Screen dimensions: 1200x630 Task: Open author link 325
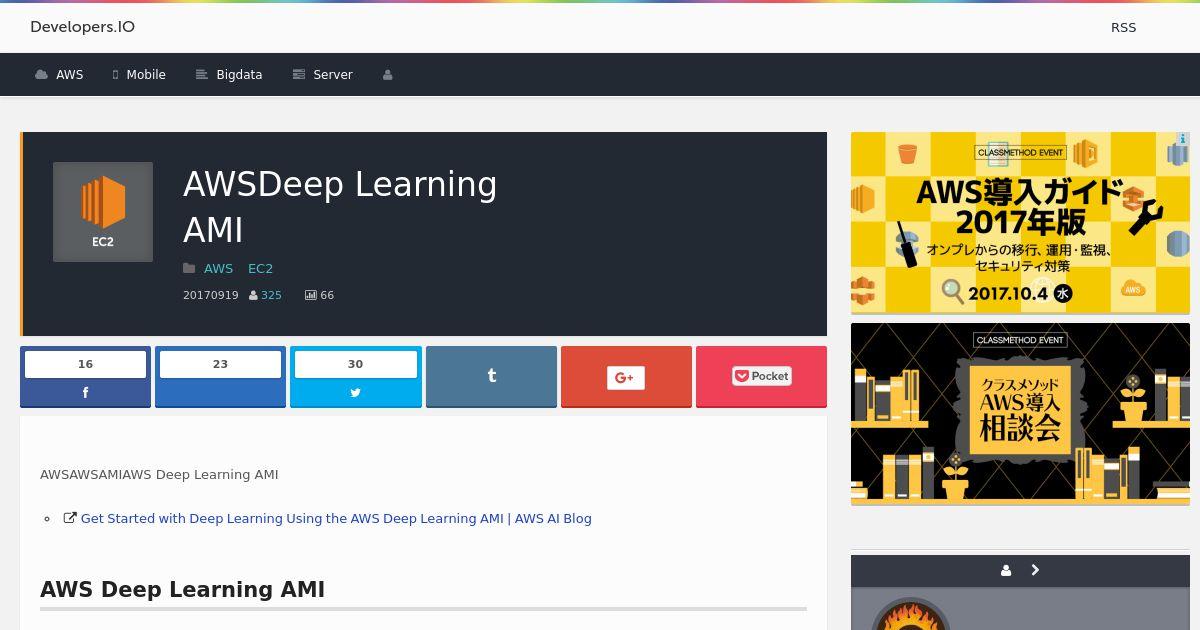pyautogui.click(x=271, y=295)
